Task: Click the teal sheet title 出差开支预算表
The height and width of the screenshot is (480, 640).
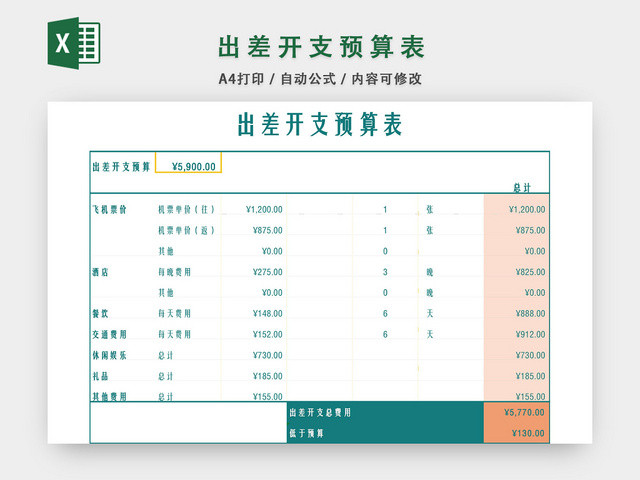Action: [x=320, y=124]
